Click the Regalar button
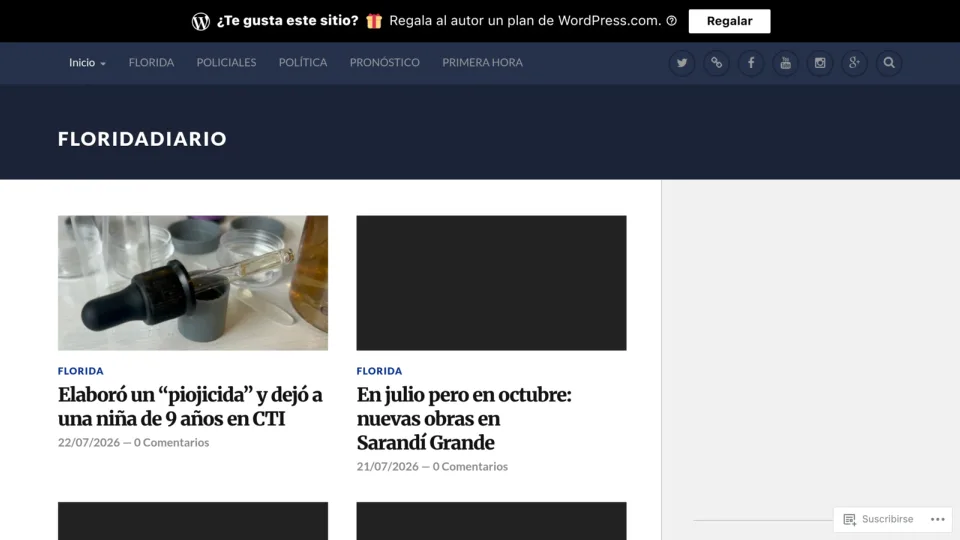 tap(729, 21)
